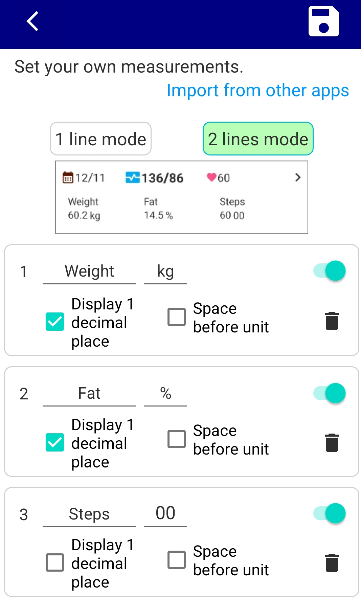Uncheck Display 1 decimal place for Weight

55,322
